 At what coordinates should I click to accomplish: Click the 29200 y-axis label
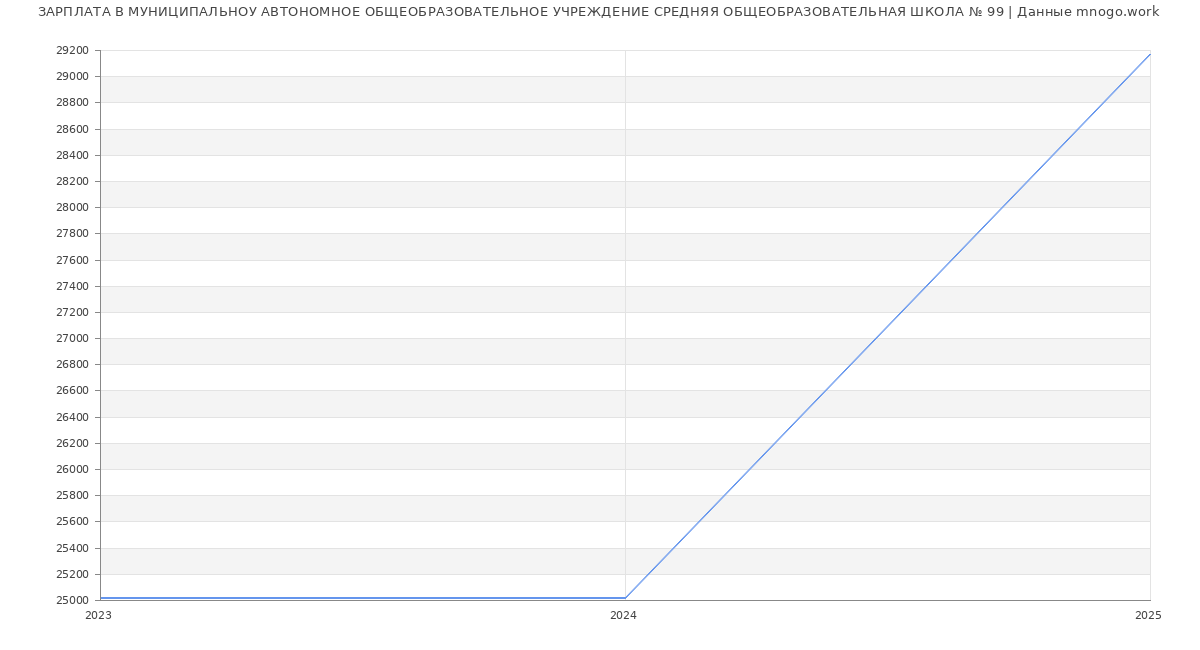[72, 51]
